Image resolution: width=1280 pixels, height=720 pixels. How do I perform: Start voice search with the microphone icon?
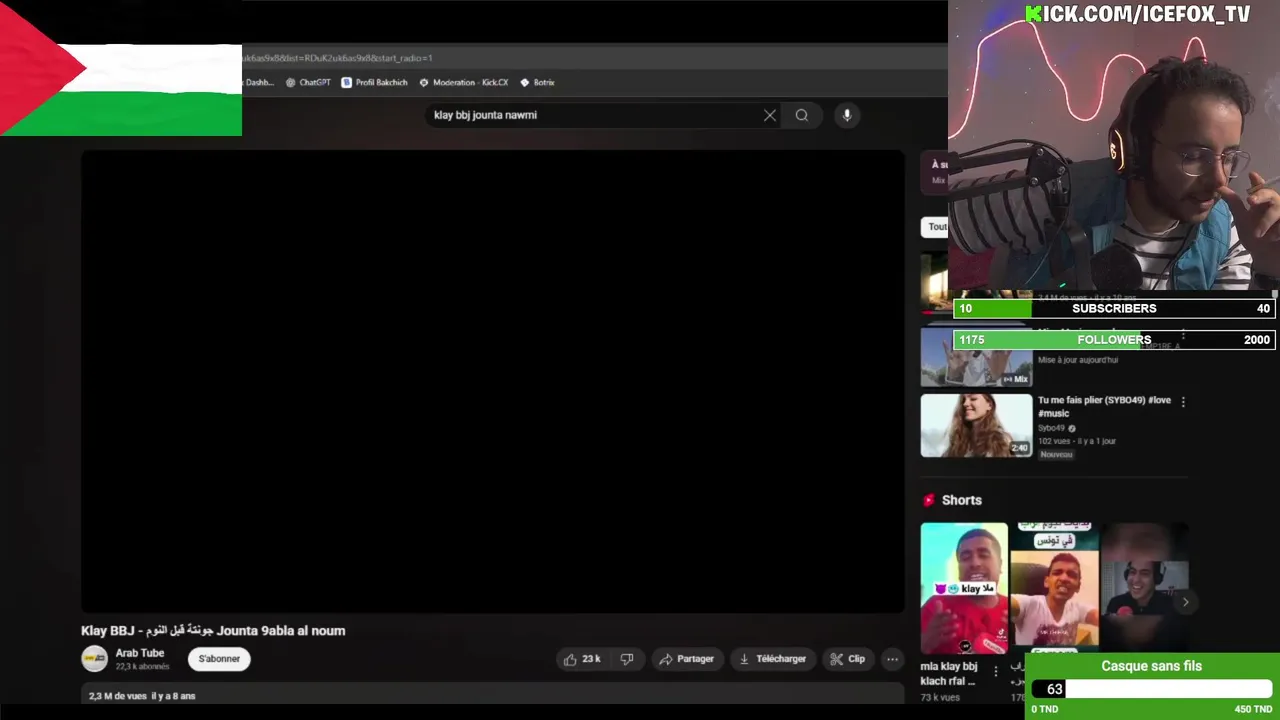point(847,115)
